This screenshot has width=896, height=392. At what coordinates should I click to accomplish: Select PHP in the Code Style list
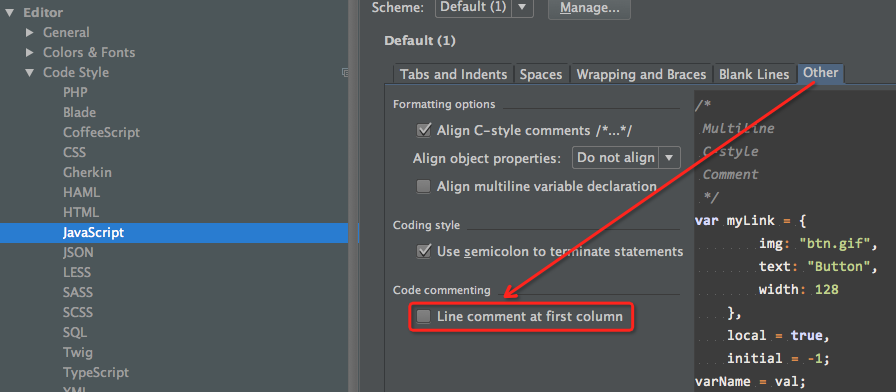[x=75, y=93]
